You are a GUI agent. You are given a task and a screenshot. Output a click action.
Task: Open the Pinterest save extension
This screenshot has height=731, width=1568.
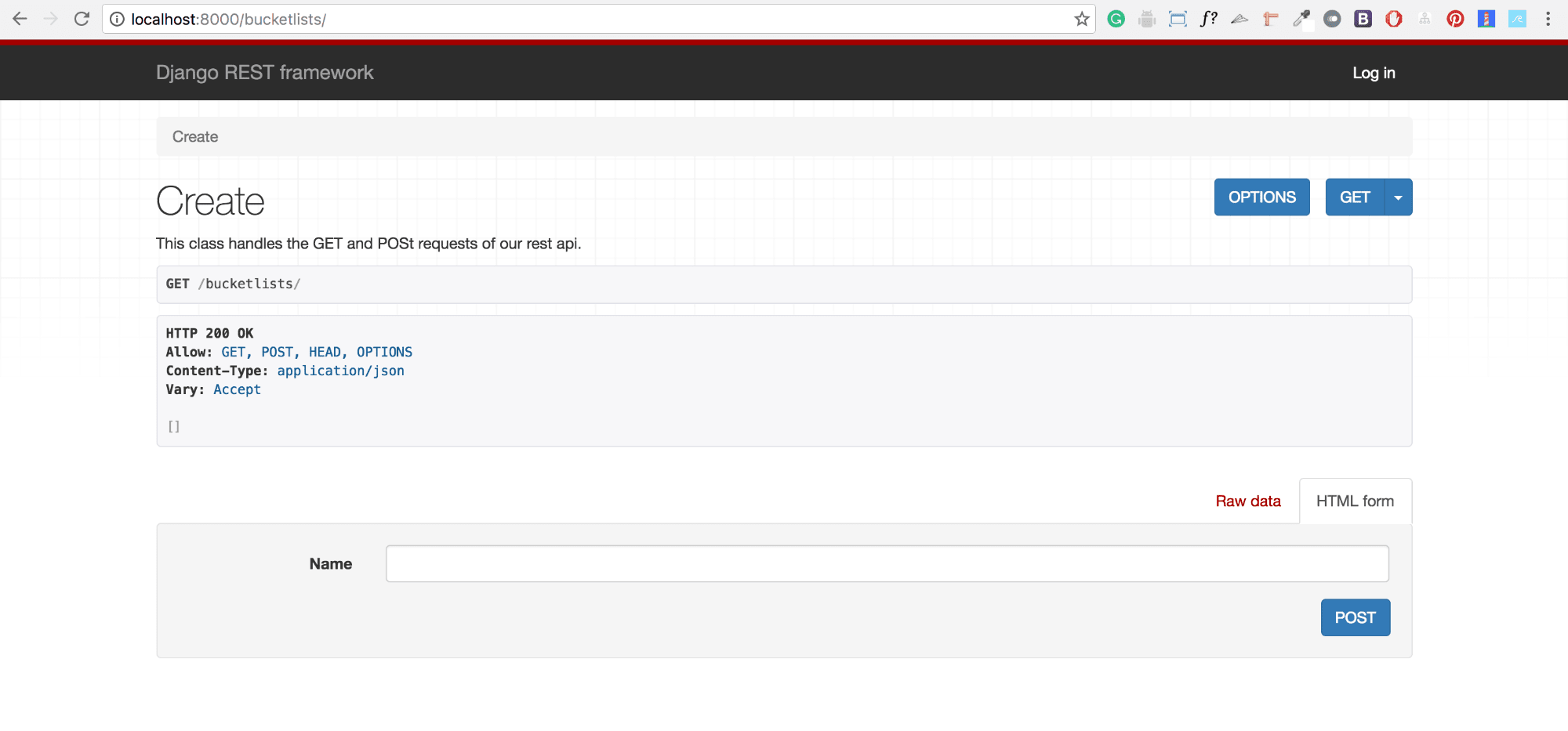click(1455, 19)
